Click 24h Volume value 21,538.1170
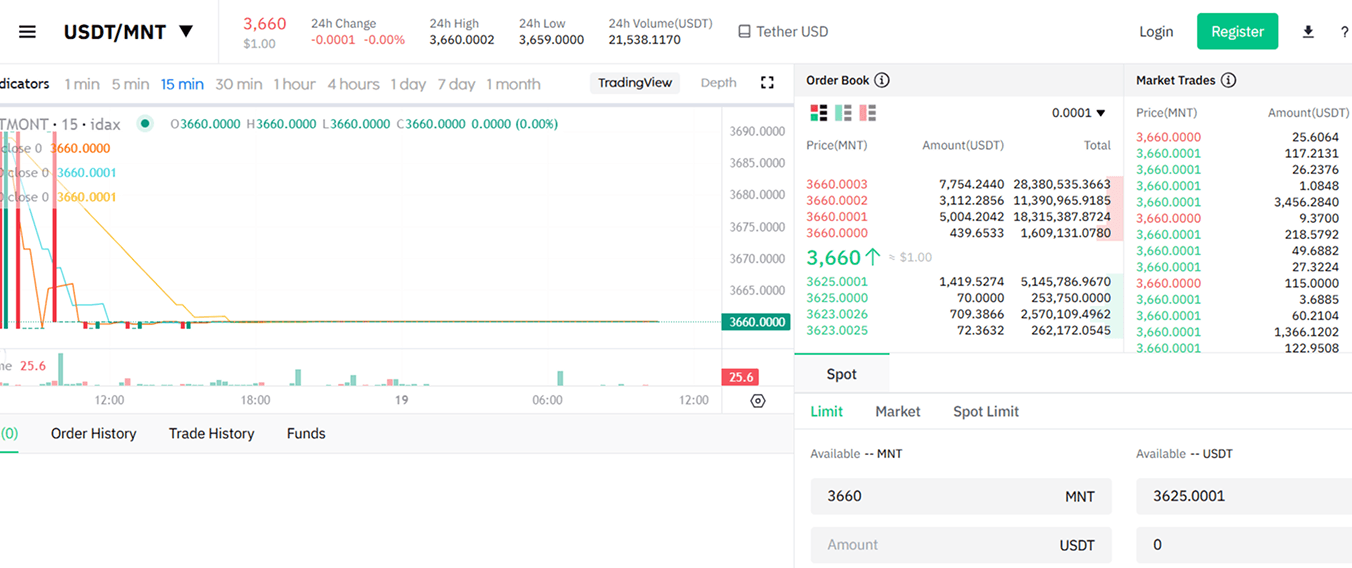Viewport: 1352px width, 568px height. tap(644, 40)
